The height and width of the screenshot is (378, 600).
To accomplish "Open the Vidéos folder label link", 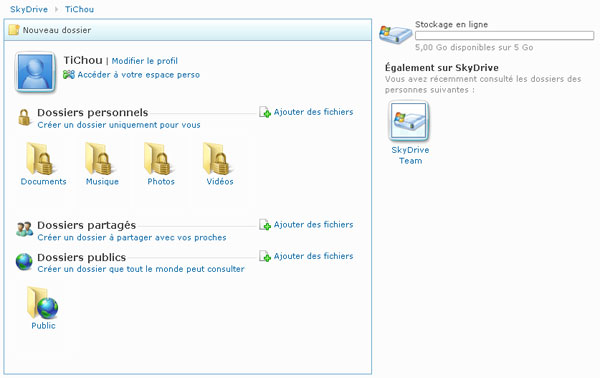I will 220,181.
